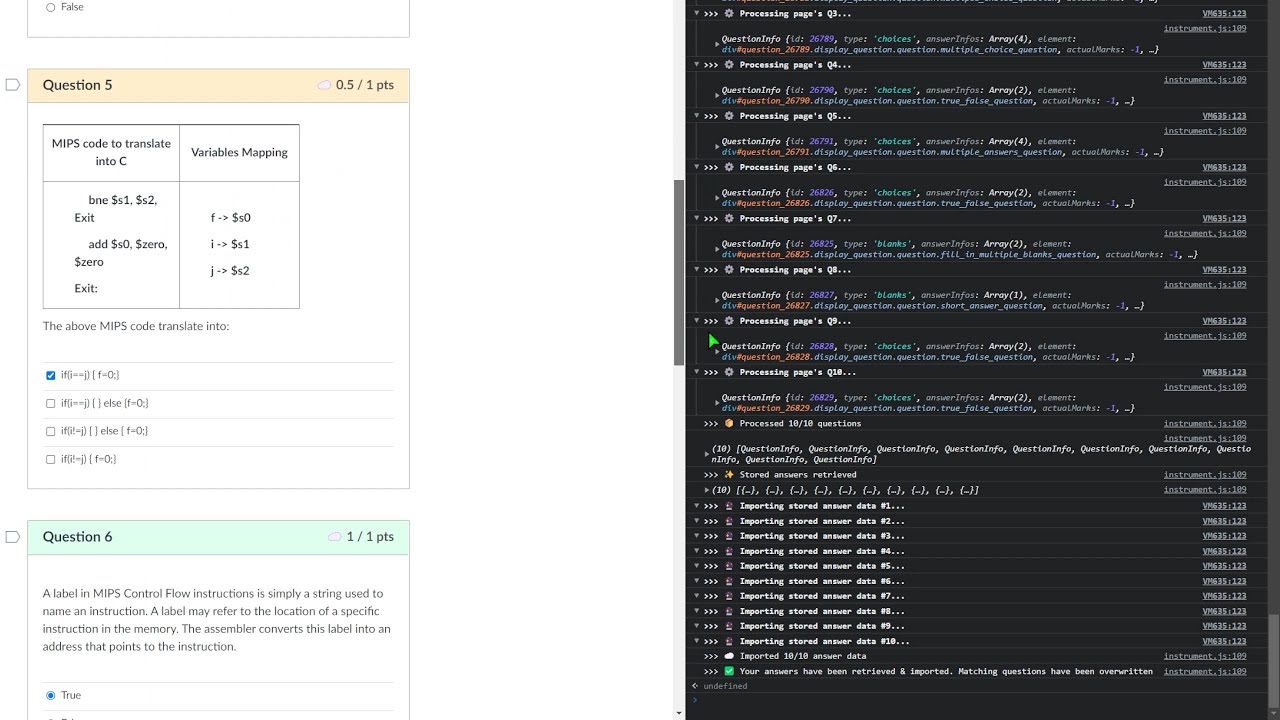This screenshot has width=1280, height=720.
Task: Collapse the Processing page's Q3 log group
Action: point(697,14)
